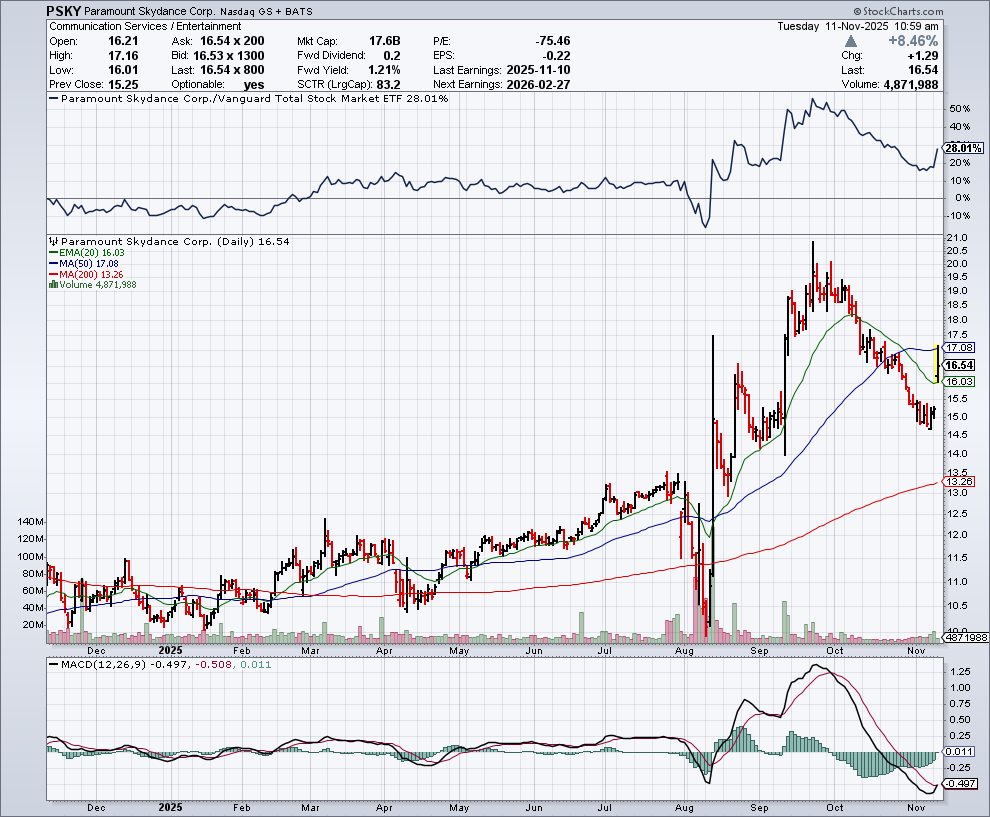The image size is (990, 817).
Task: Click the 16.03 EMA tag on the price axis
Action: pyautogui.click(x=958, y=382)
